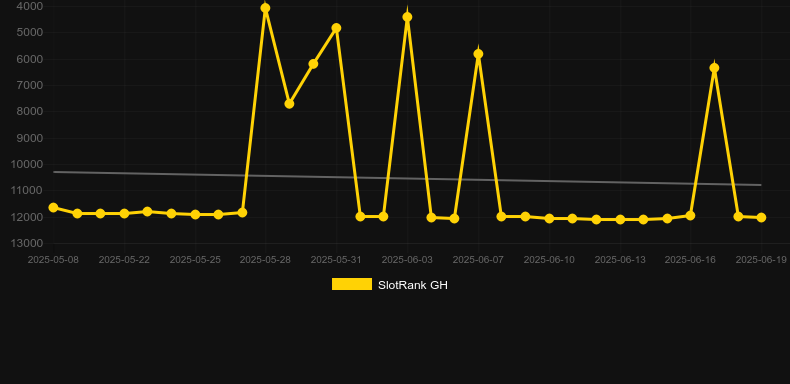Screen dimensions: 790x384
Task: Select the peak data point at 2025-06-07
Action: (478, 54)
